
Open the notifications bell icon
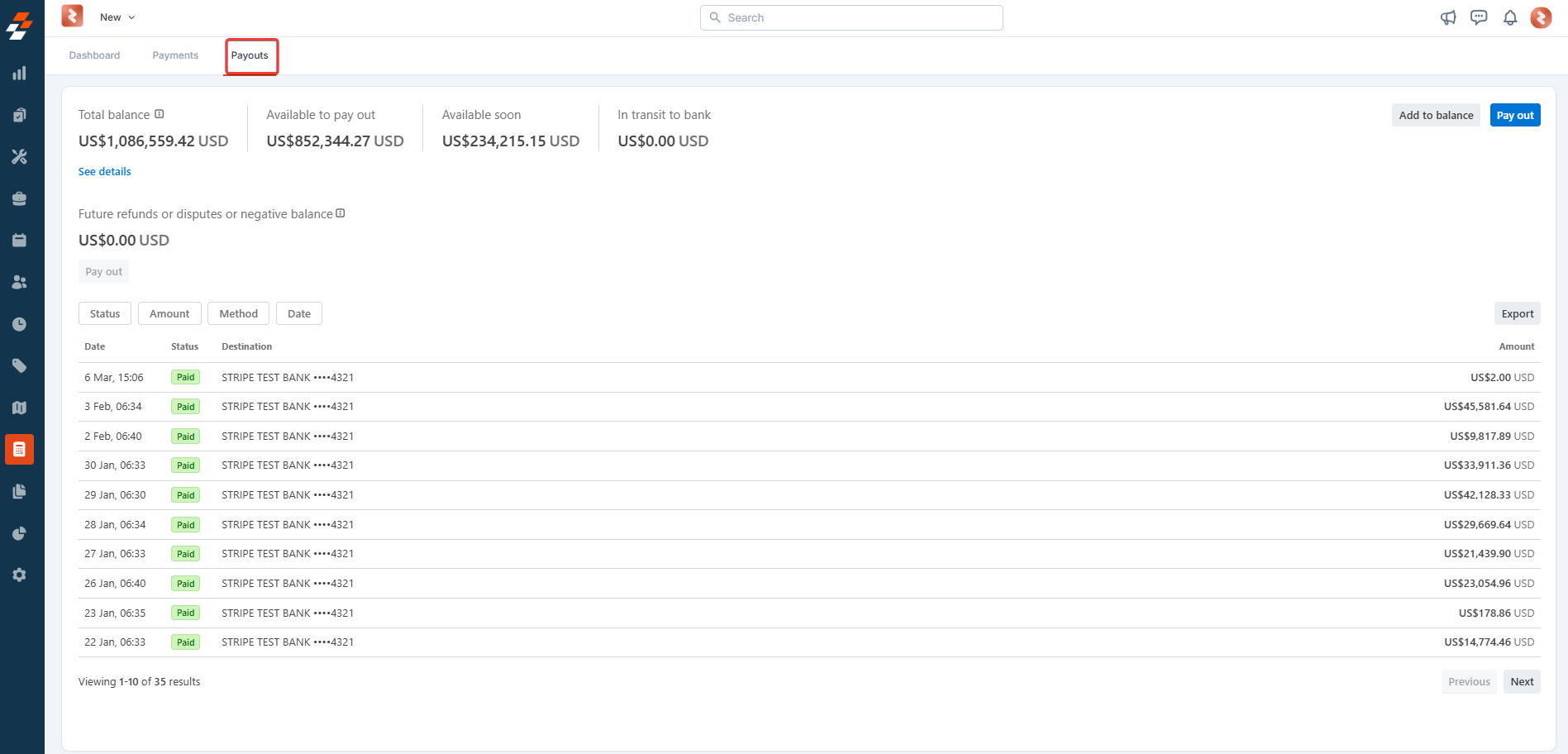1510,17
